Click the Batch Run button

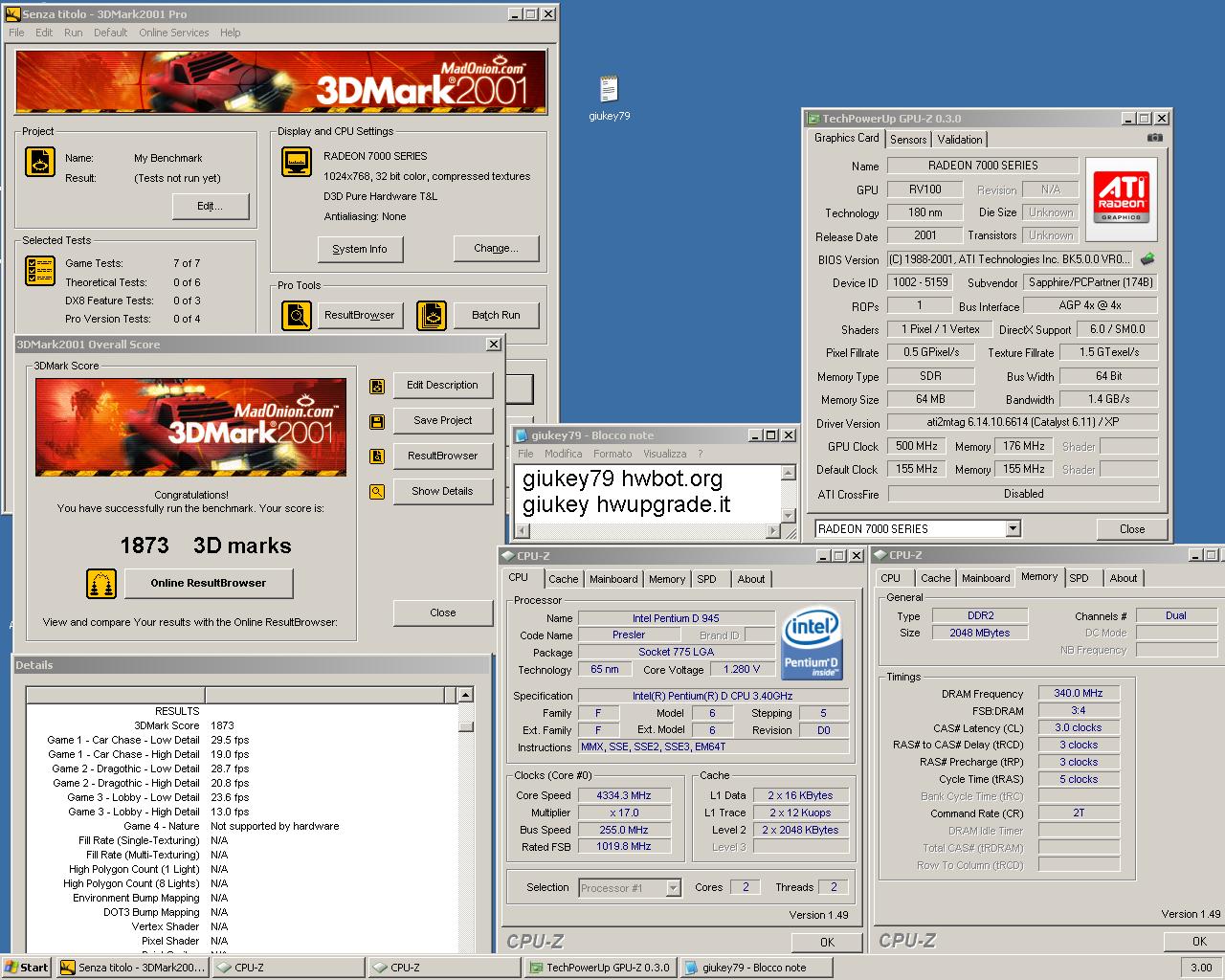[x=496, y=315]
